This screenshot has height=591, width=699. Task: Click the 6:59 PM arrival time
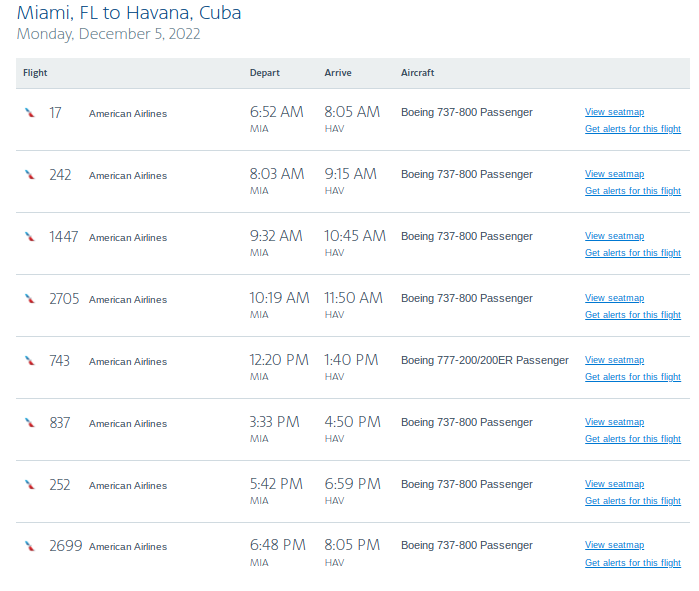pos(352,484)
